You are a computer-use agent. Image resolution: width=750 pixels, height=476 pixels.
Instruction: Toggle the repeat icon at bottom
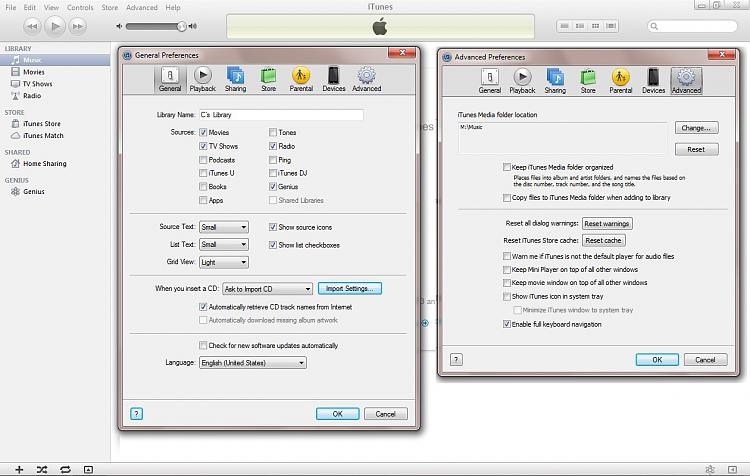[x=65, y=469]
